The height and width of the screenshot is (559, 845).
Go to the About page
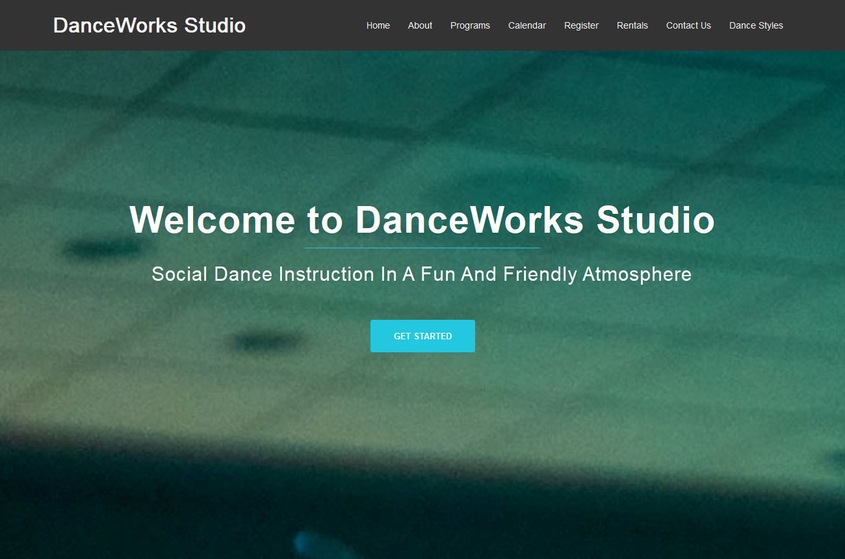point(420,25)
